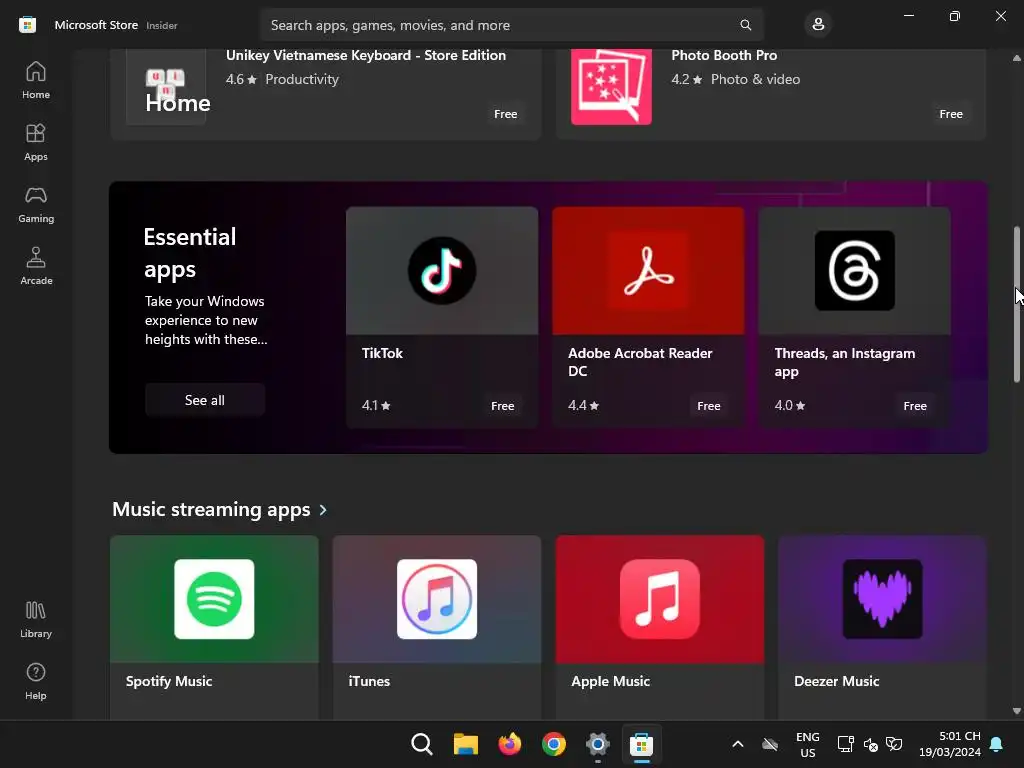Click the ENG US language indicator

pos(807,744)
